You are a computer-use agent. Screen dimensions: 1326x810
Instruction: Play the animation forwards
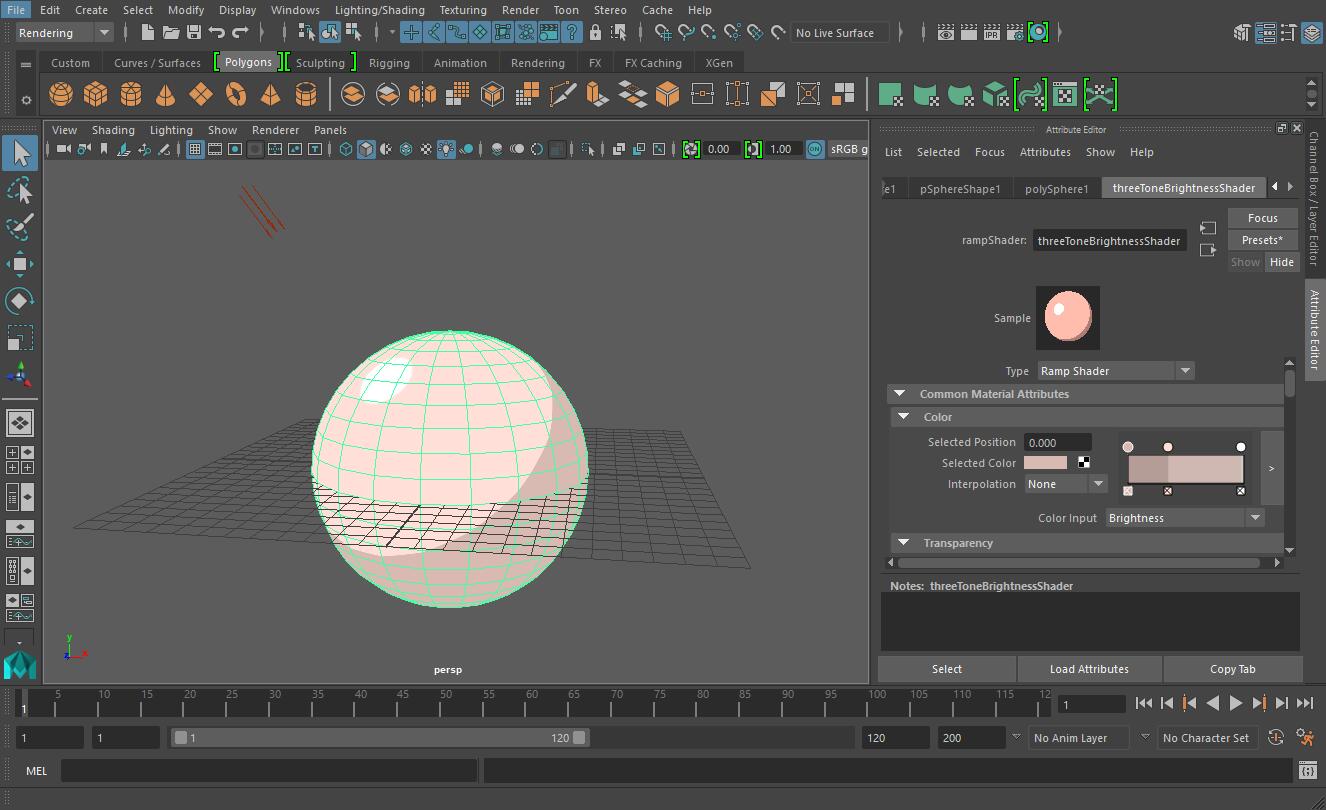pyautogui.click(x=1236, y=704)
